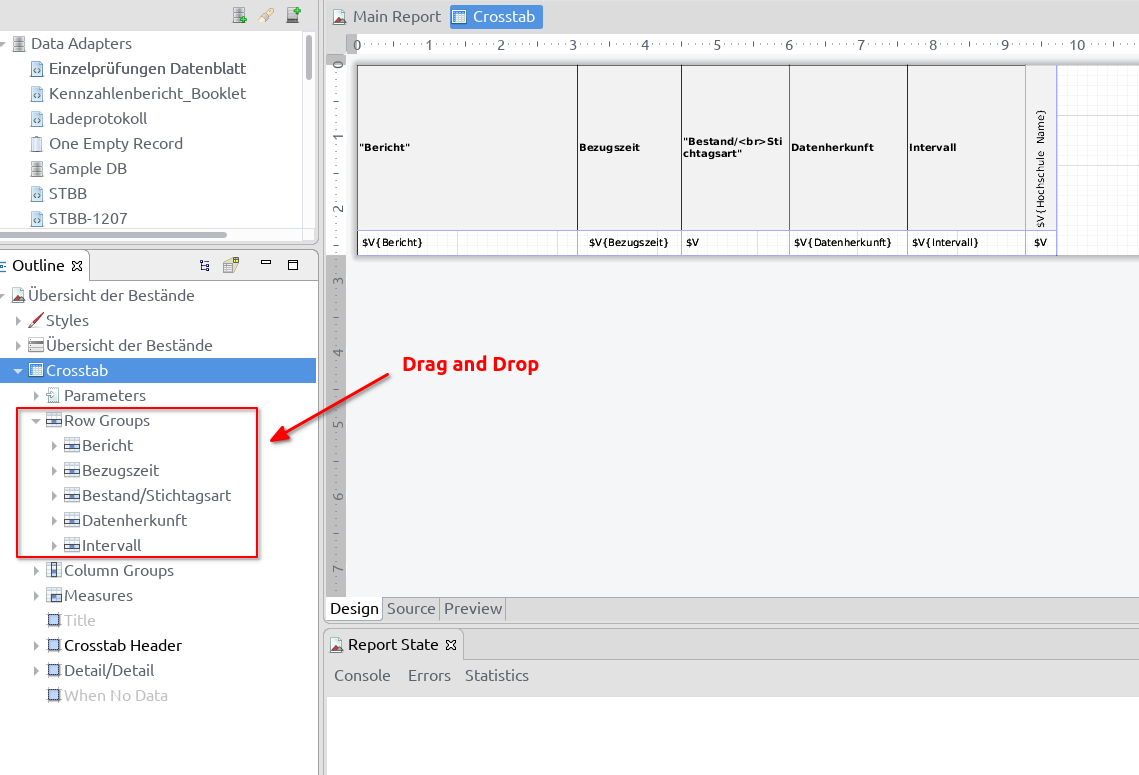Expand the Measures node
The height and width of the screenshot is (775, 1139).
(36, 596)
